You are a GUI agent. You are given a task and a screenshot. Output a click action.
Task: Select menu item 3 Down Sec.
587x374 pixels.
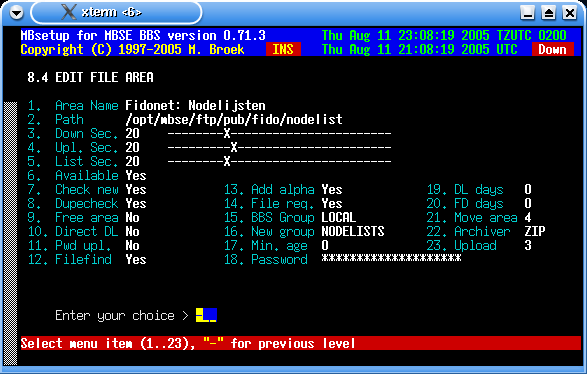point(73,134)
